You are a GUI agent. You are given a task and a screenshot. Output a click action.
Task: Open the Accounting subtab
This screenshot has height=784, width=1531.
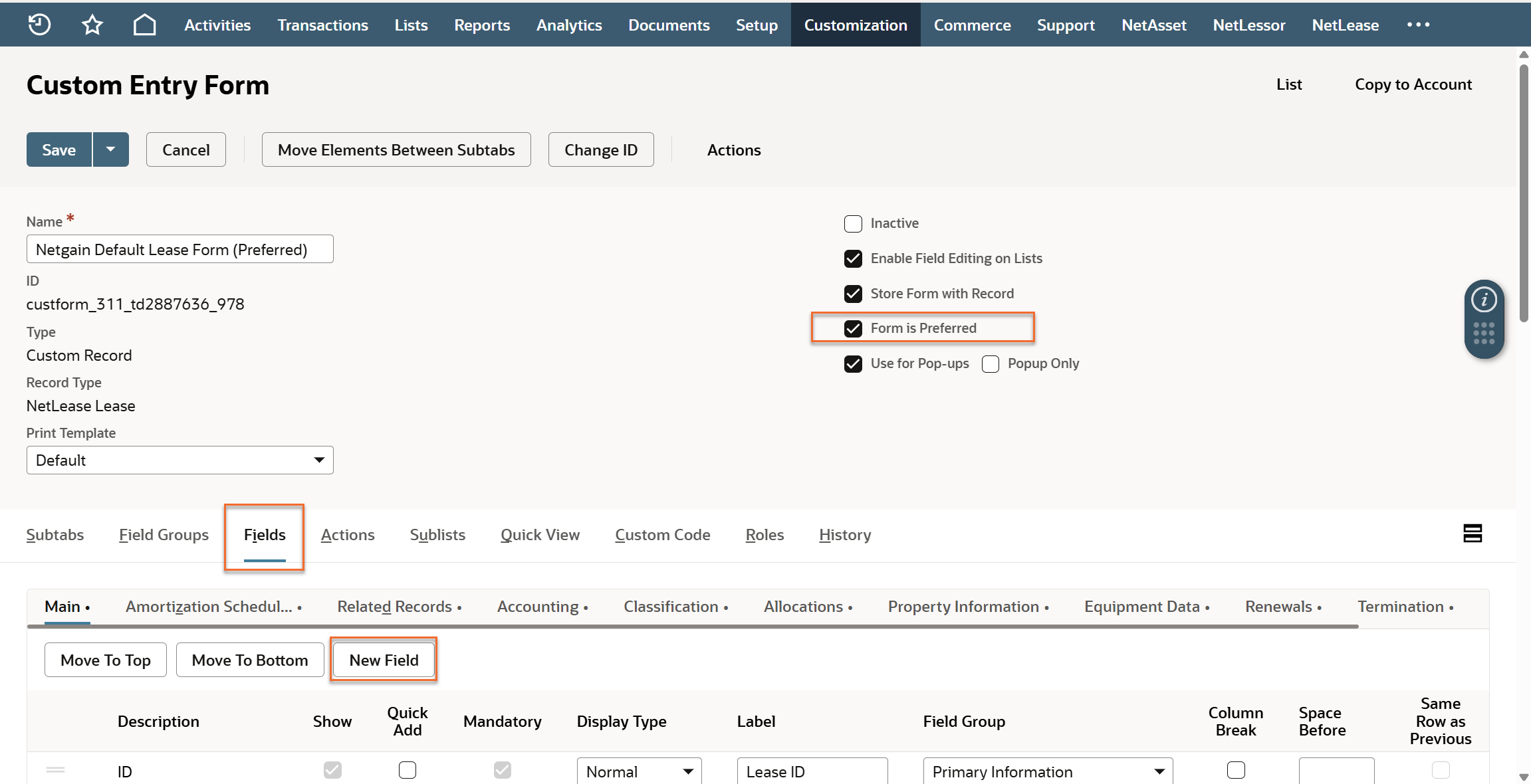[x=538, y=607]
